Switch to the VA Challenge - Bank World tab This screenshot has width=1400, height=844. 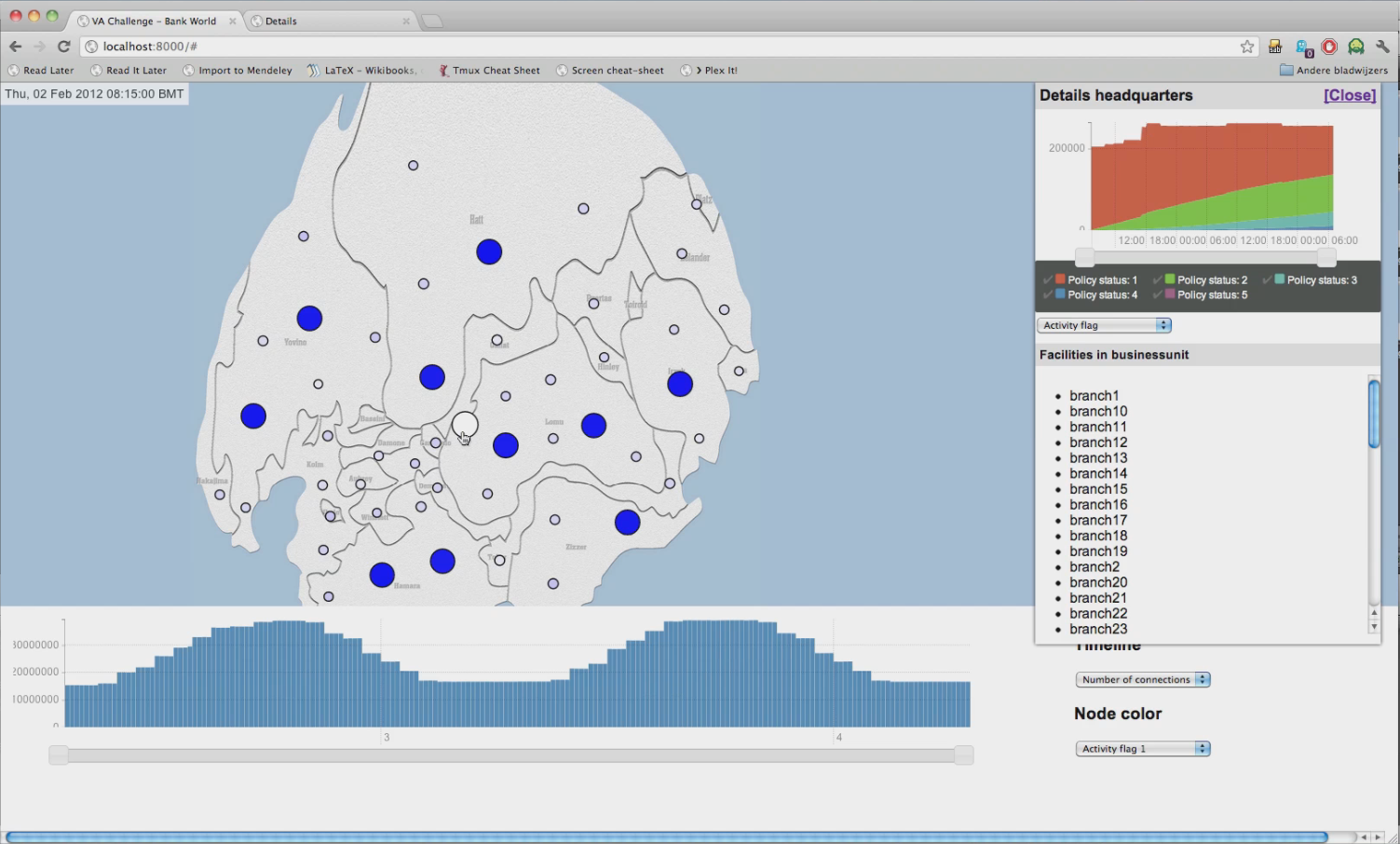point(154,20)
